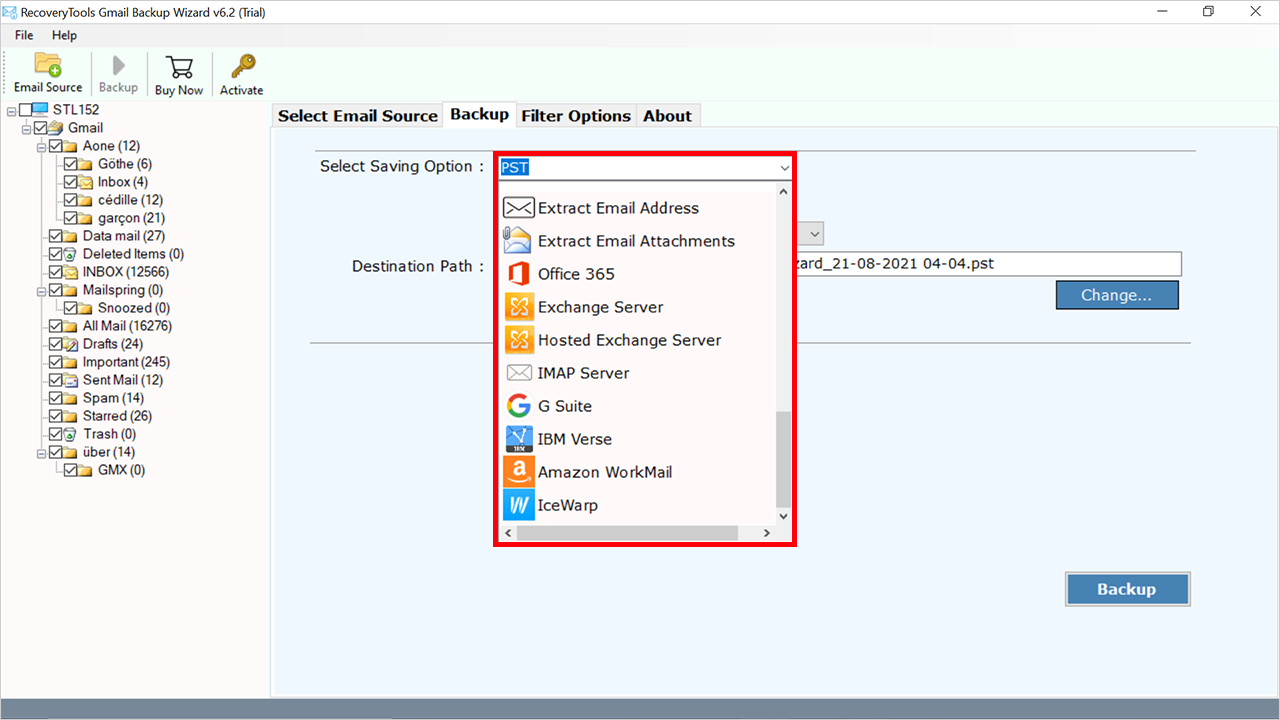The image size is (1280, 720).
Task: Uncheck the Göthe (6) checkbox
Action: point(71,164)
